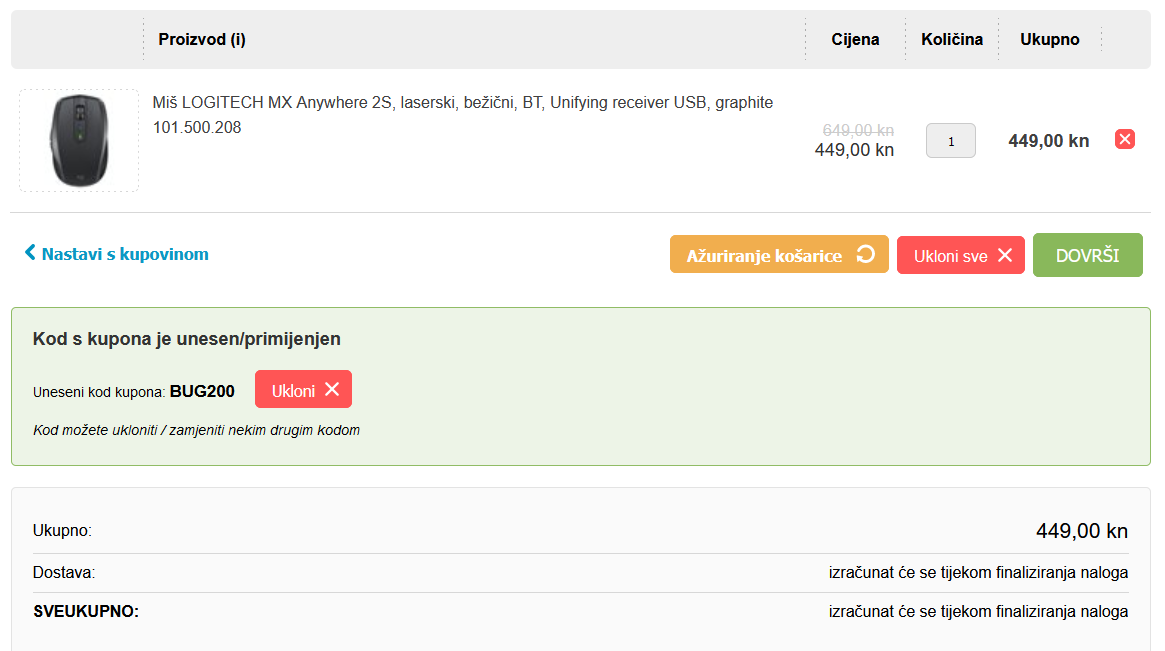Screen dimensions: 1165x651
Task: Click the Ažuriranje košarice button
Action: tap(779, 255)
